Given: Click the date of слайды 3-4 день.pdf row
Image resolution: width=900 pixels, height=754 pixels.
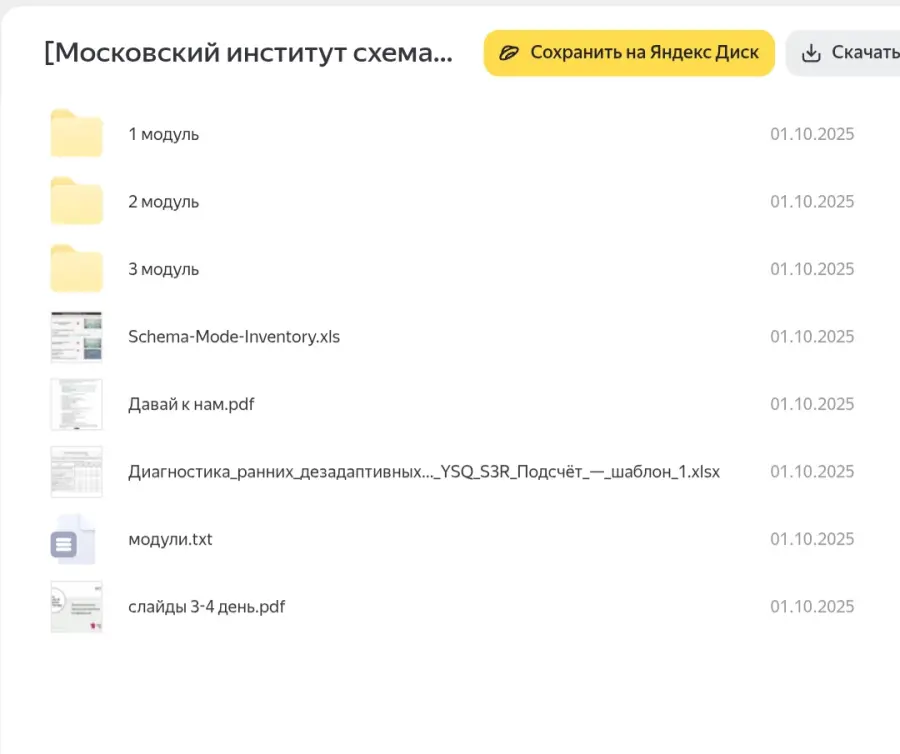Looking at the screenshot, I should (x=812, y=607).
